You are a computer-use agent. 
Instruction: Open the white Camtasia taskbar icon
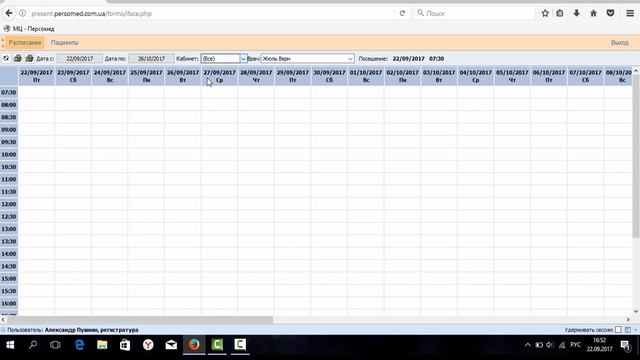pyautogui.click(x=240, y=345)
